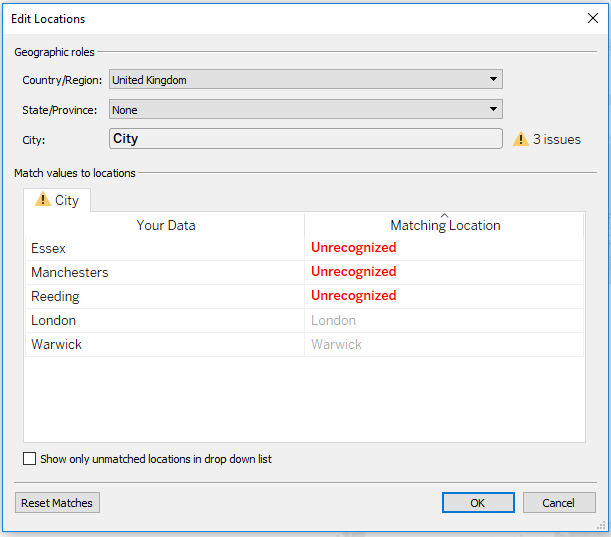Select the Warwick data row
The image size is (611, 537).
(x=57, y=344)
